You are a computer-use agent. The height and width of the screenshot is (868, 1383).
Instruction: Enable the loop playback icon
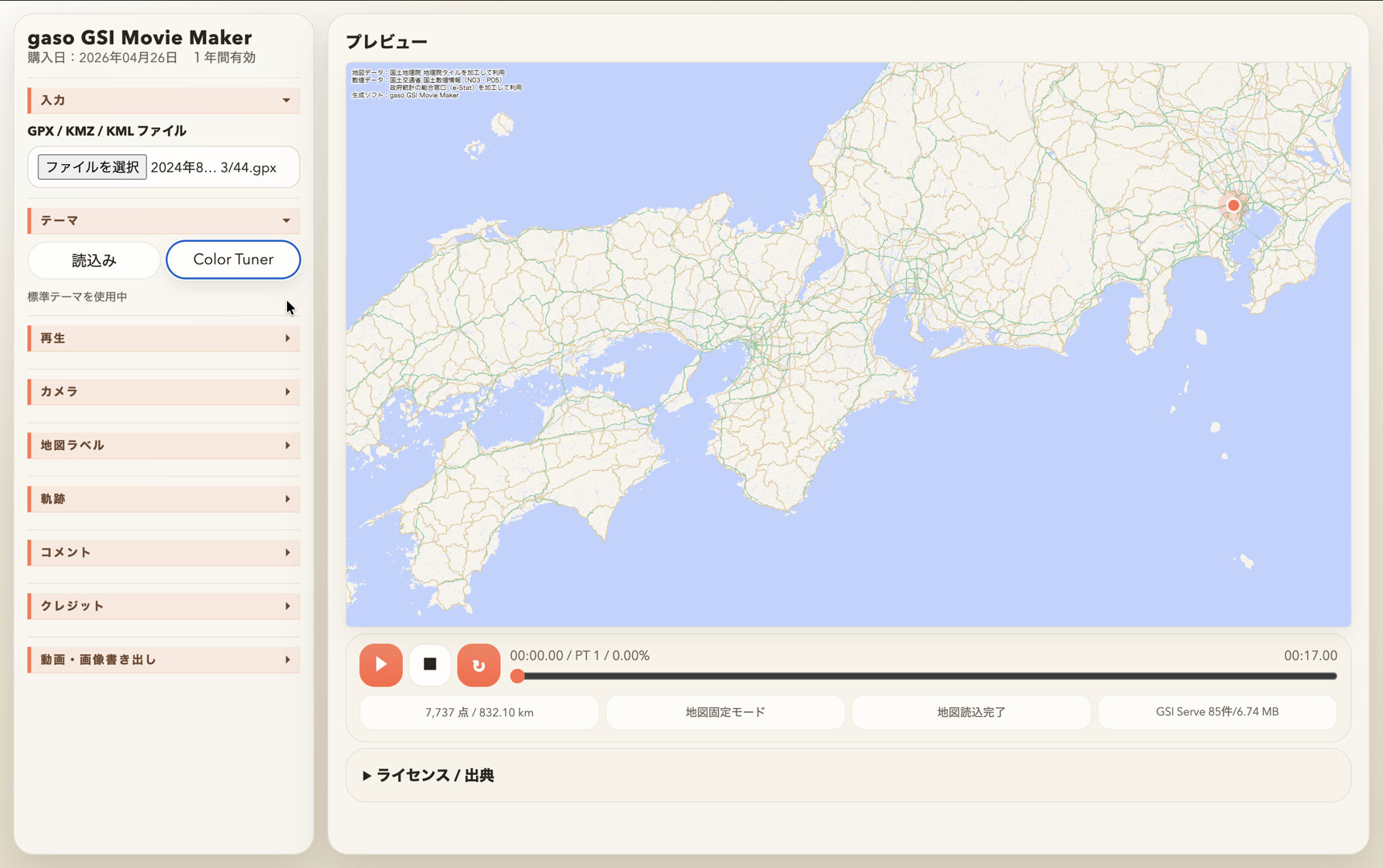(478, 665)
